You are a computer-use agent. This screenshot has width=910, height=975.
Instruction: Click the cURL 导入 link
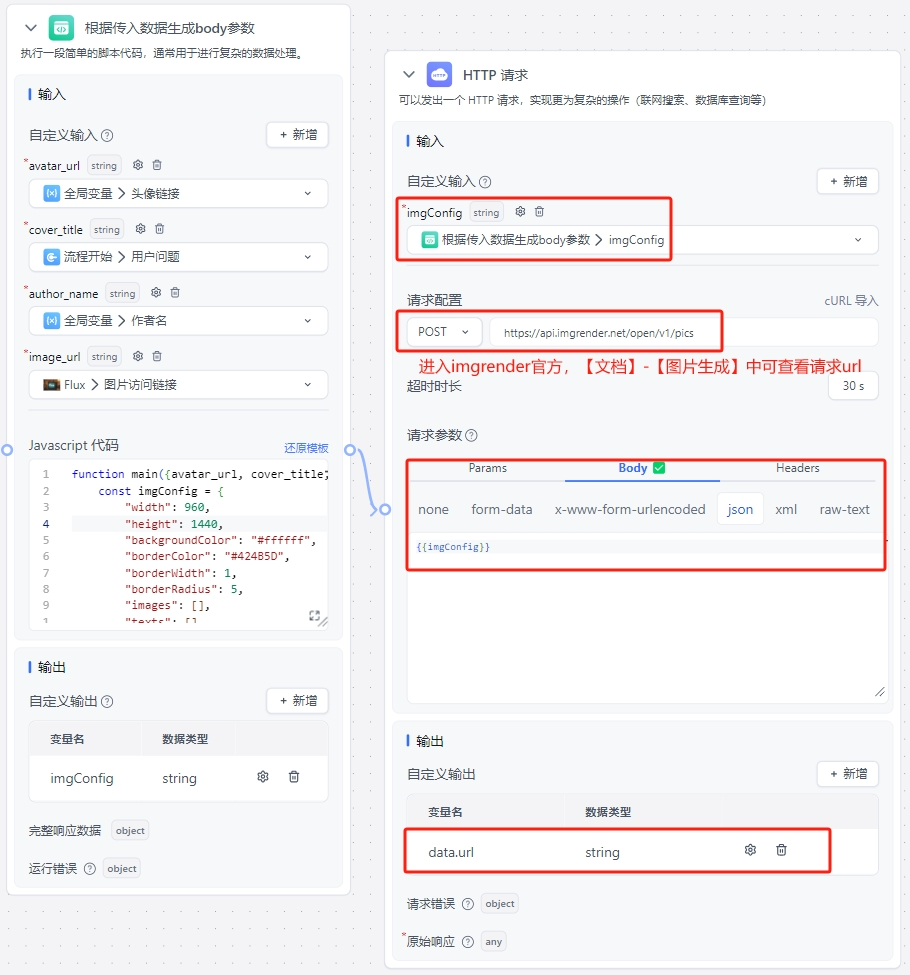pyautogui.click(x=851, y=301)
